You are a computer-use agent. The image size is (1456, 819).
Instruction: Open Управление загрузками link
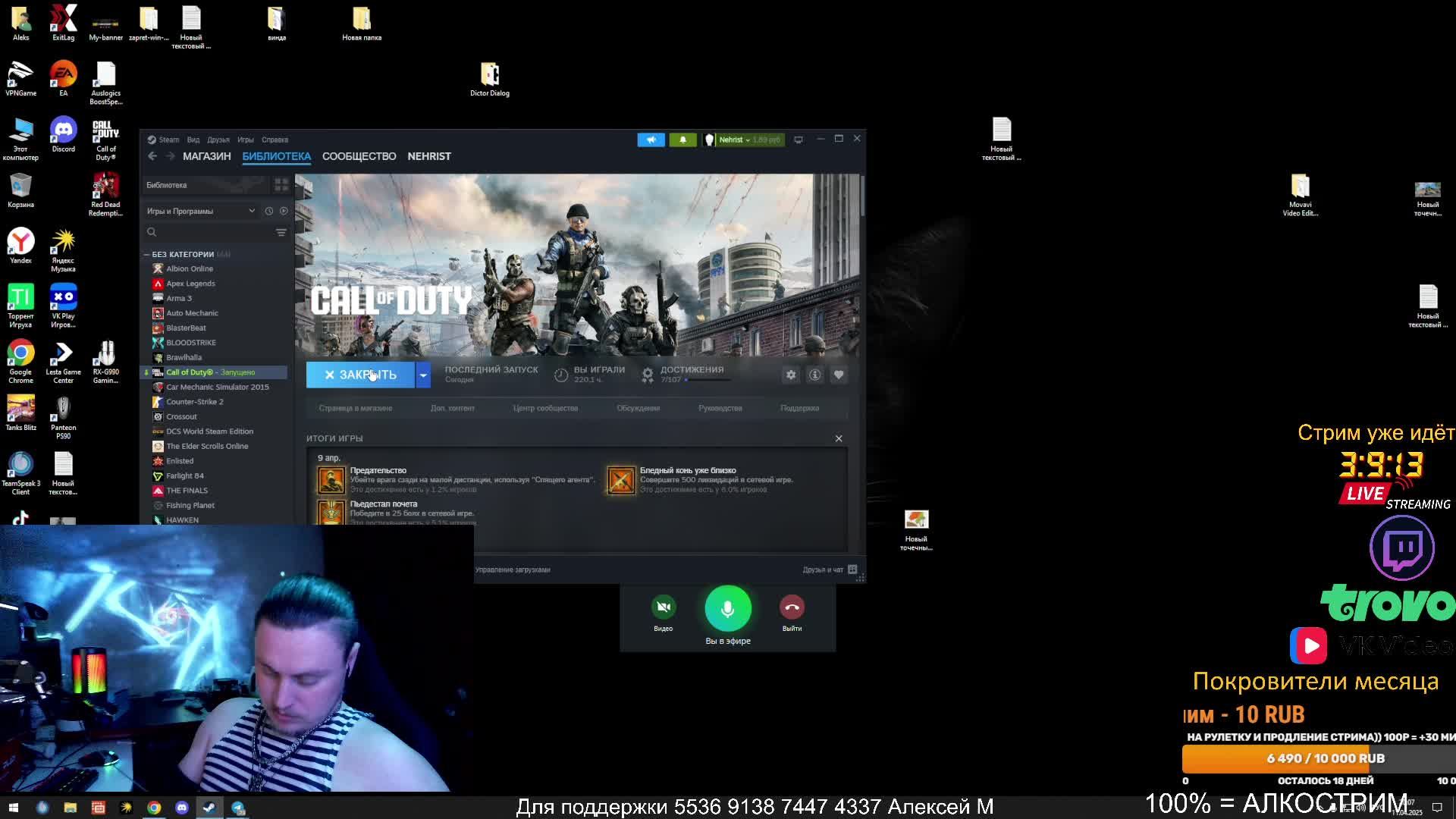click(x=513, y=570)
